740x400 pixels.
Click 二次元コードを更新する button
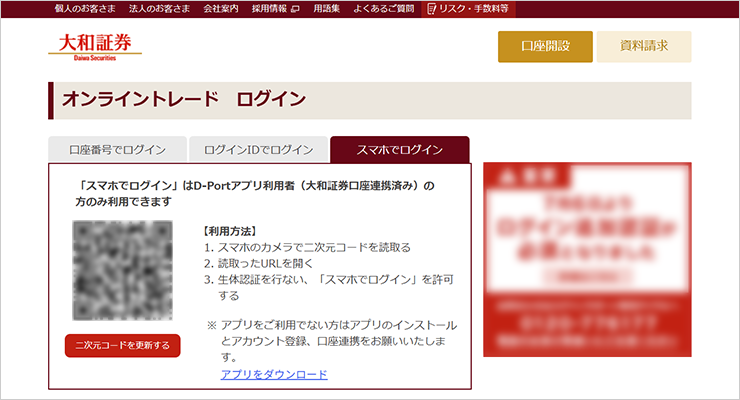pos(123,346)
